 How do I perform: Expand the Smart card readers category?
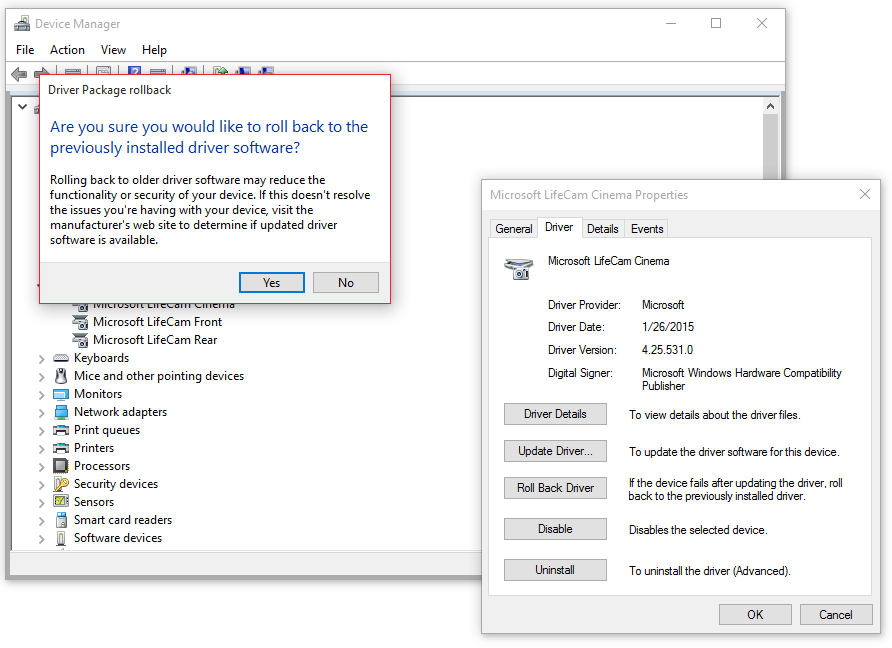pyautogui.click(x=41, y=521)
